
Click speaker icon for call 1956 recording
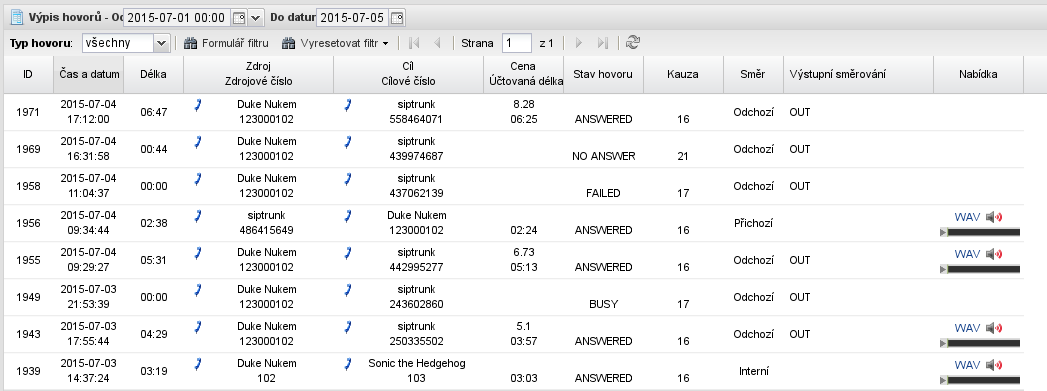tap(994, 217)
